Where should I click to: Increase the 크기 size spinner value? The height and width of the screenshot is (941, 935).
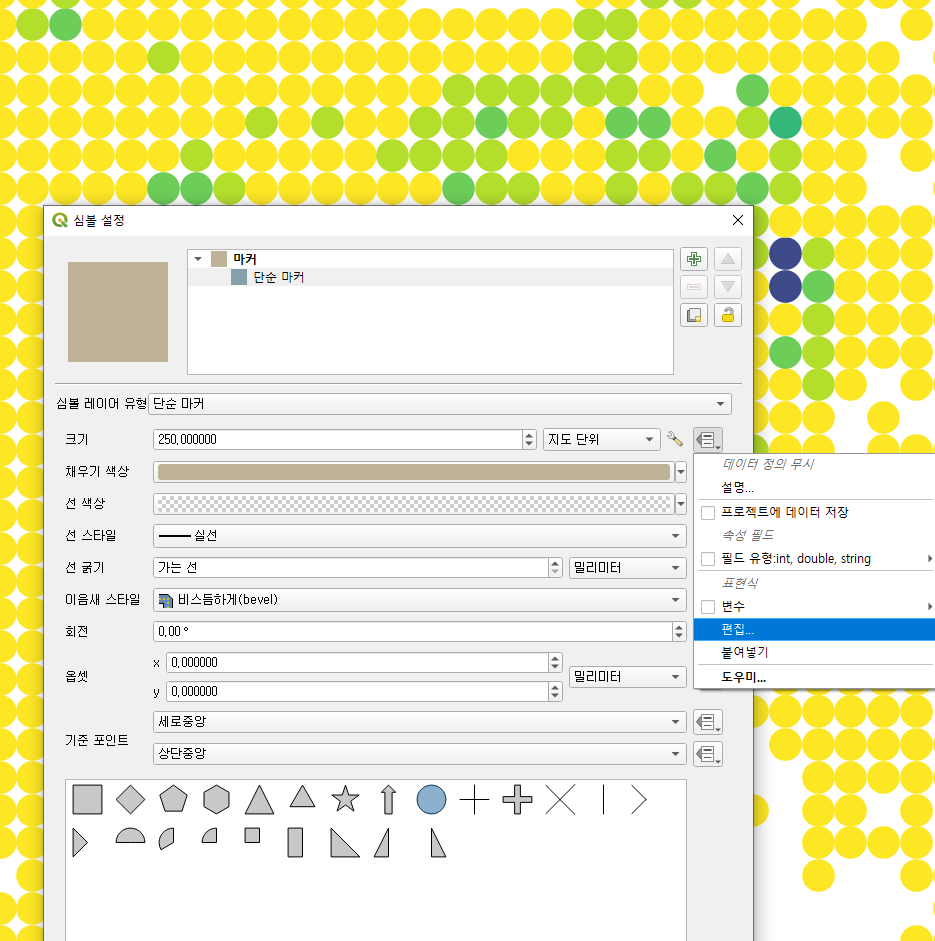pos(529,434)
